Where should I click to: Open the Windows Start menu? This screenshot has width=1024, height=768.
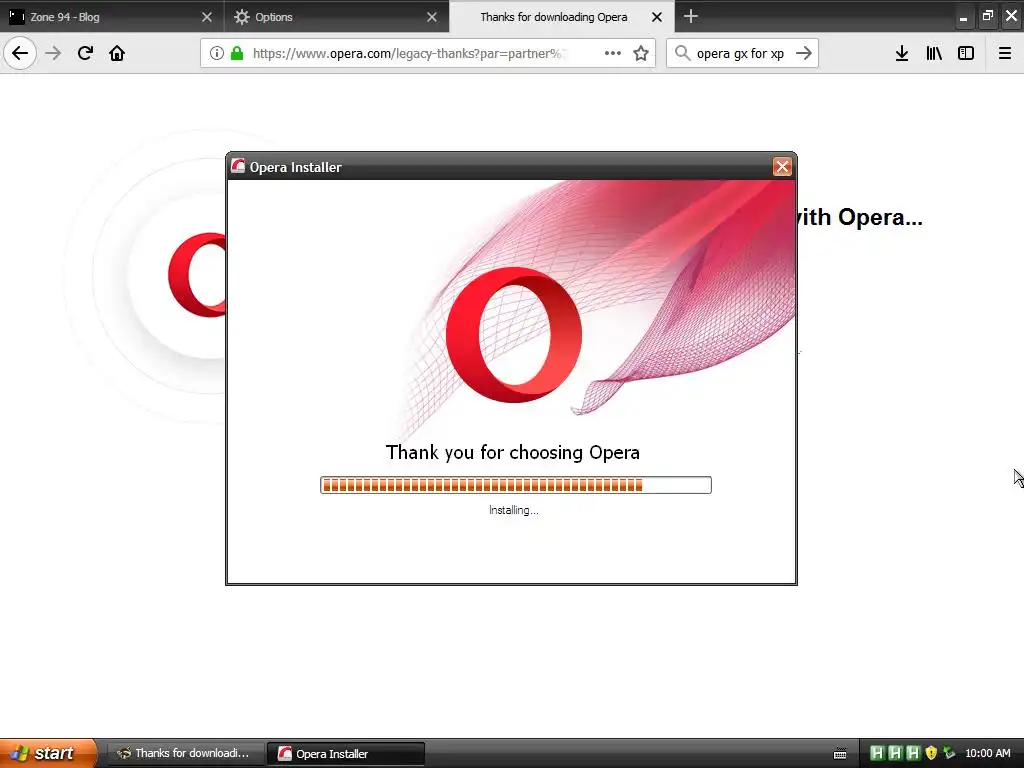click(x=47, y=753)
